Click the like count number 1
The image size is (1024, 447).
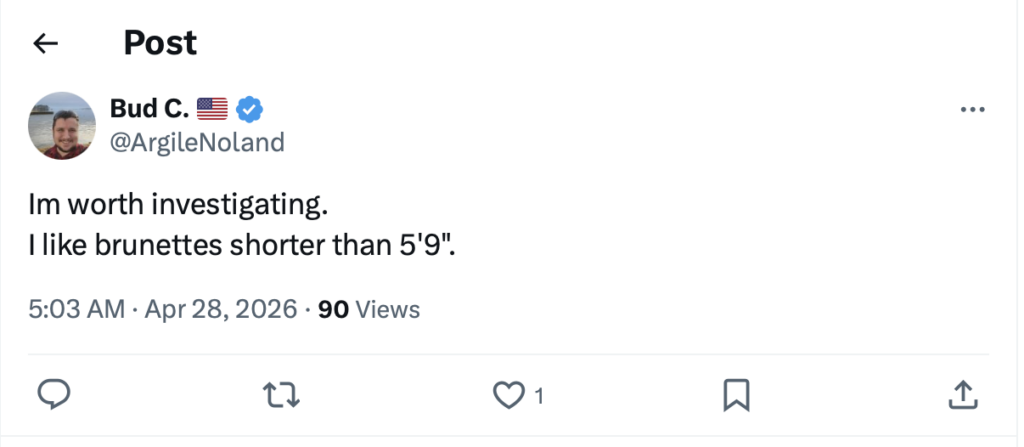[539, 397]
